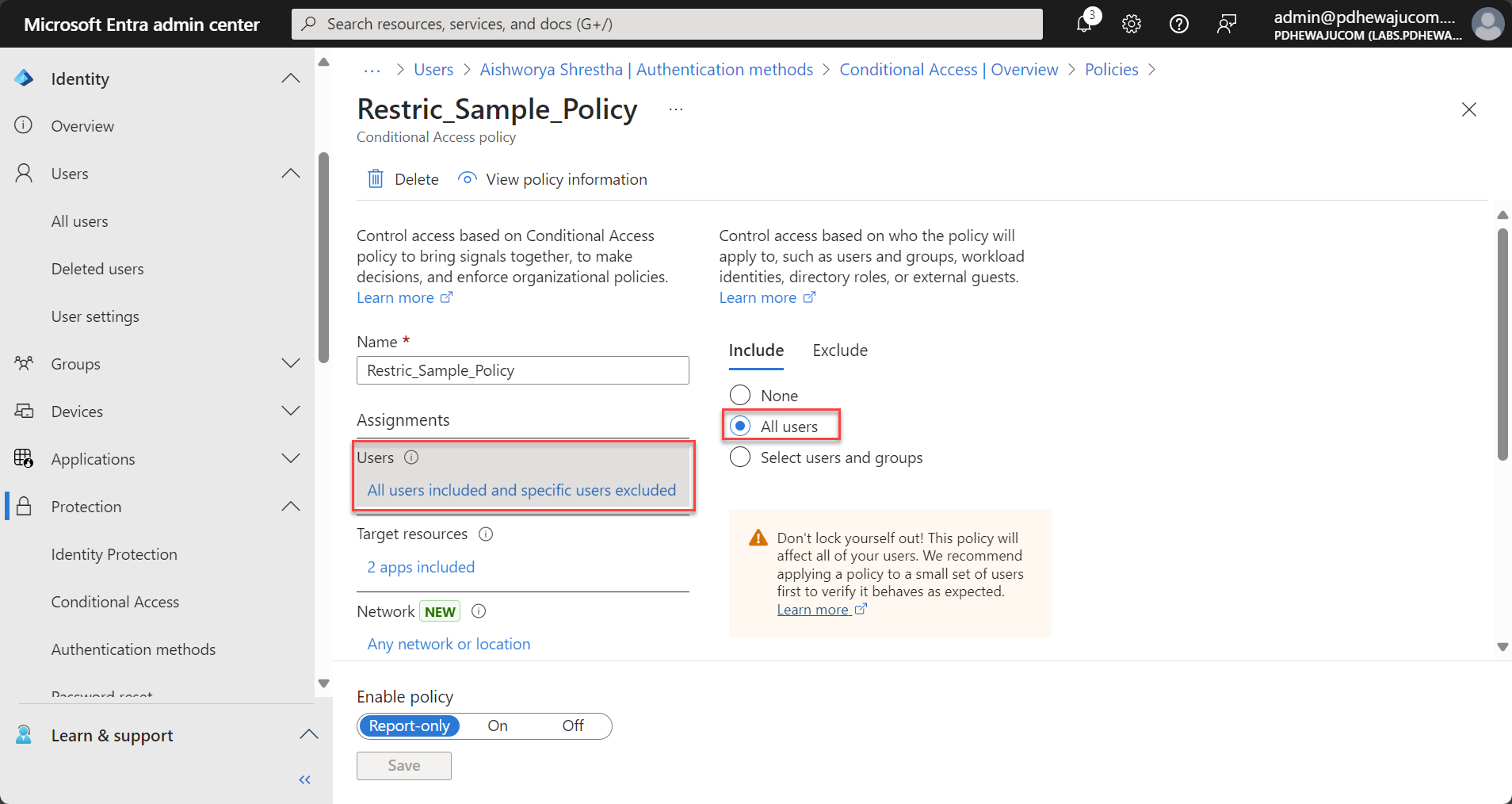Viewport: 1512px width, 804px height.
Task: Open Learn more link under policy description
Action: 404,297
